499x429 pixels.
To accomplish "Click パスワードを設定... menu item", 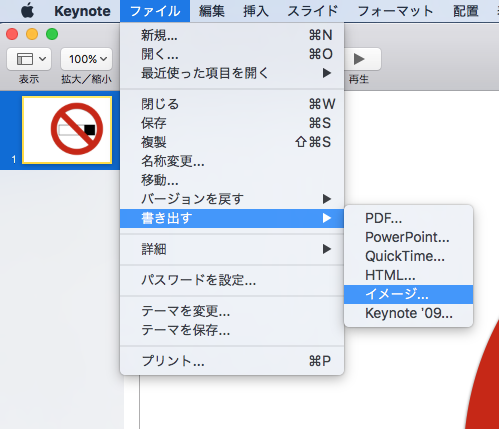I will [x=232, y=280].
